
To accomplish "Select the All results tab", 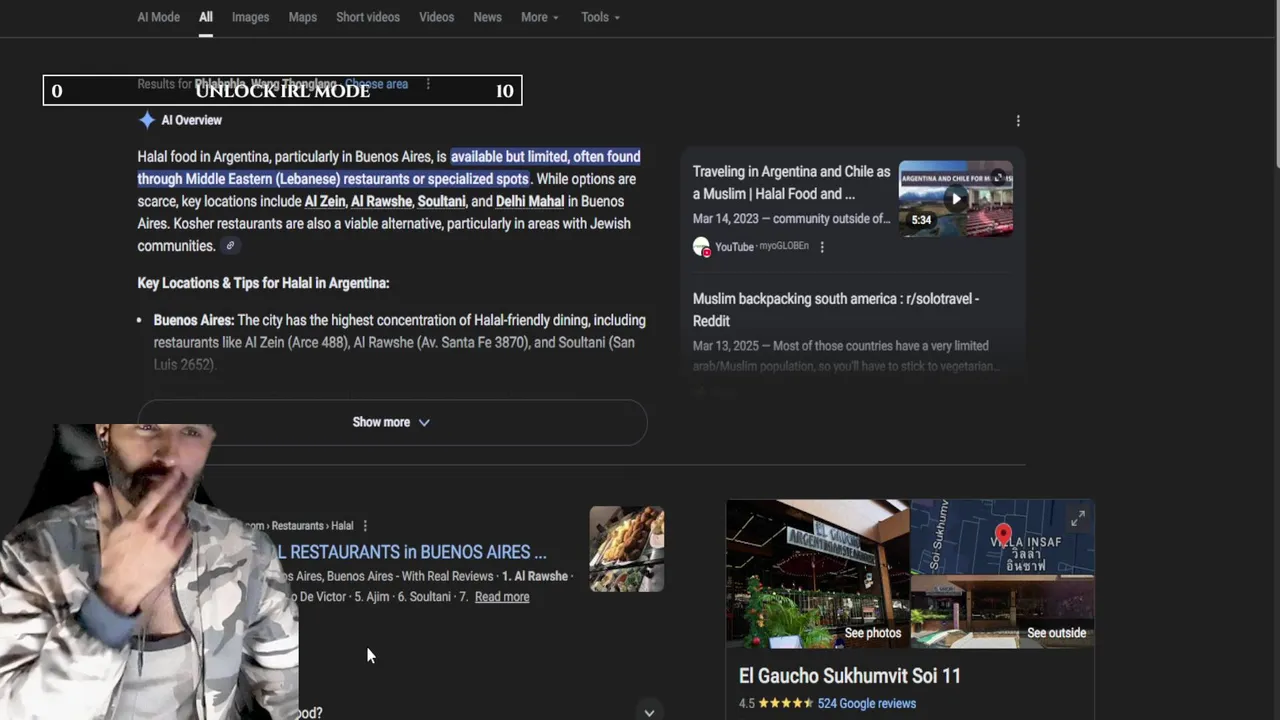I will coord(205,17).
